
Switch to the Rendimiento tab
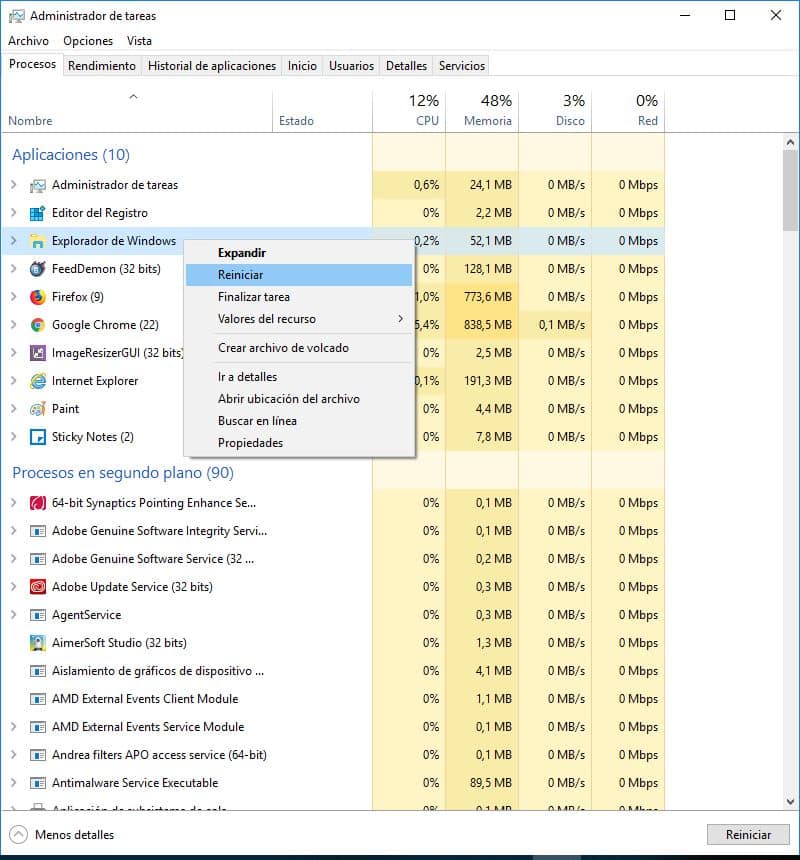coord(102,66)
